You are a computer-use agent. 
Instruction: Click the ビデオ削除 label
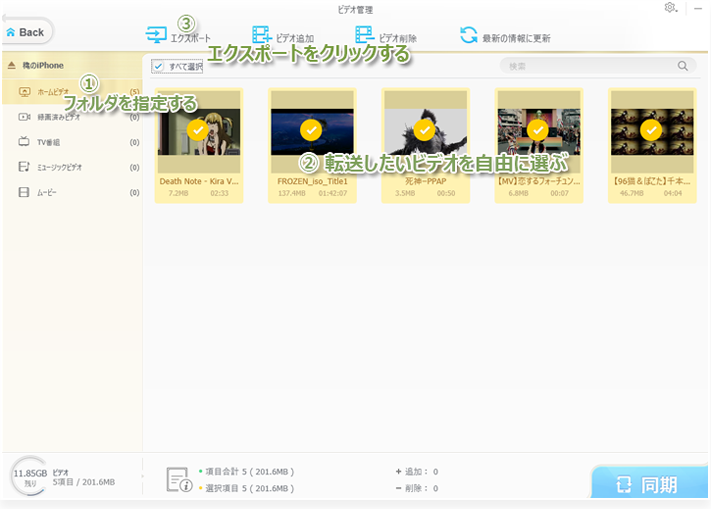point(398,38)
